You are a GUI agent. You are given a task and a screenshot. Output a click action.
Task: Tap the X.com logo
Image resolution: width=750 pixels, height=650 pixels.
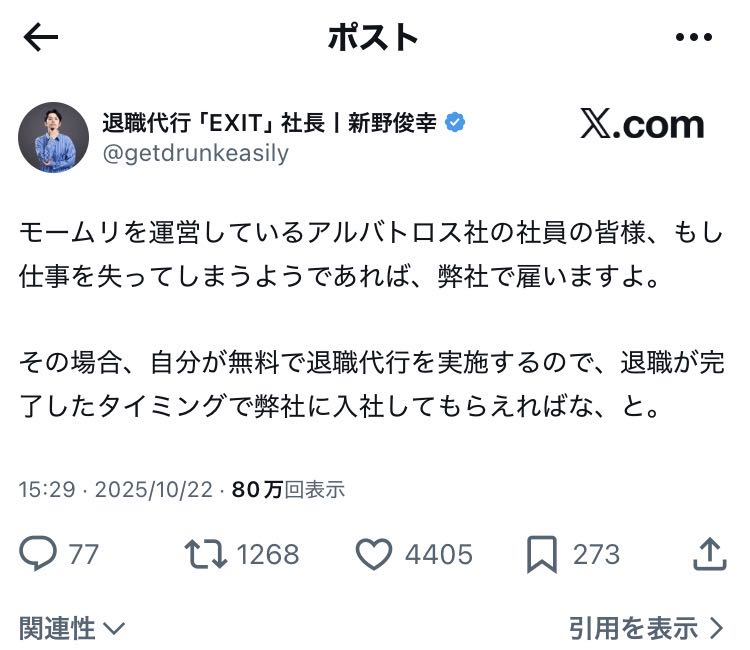[642, 125]
